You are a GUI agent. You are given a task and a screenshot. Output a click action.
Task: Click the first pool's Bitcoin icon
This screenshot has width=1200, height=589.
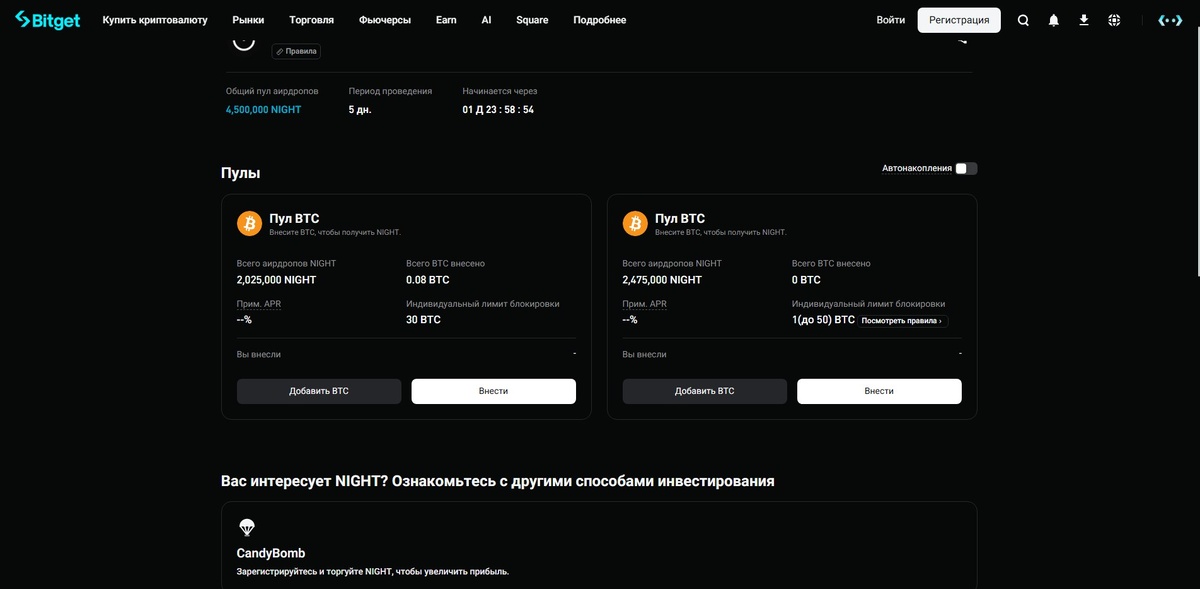coord(249,223)
